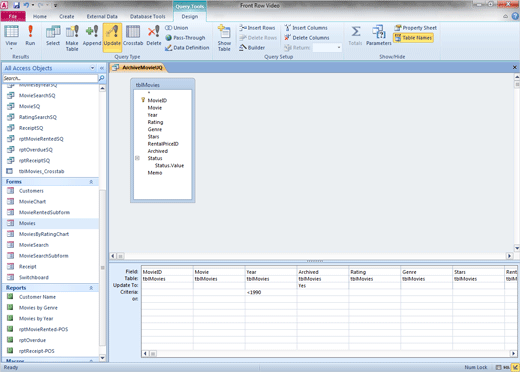Collapse the Forms group
The width and height of the screenshot is (520, 372).
point(91,182)
